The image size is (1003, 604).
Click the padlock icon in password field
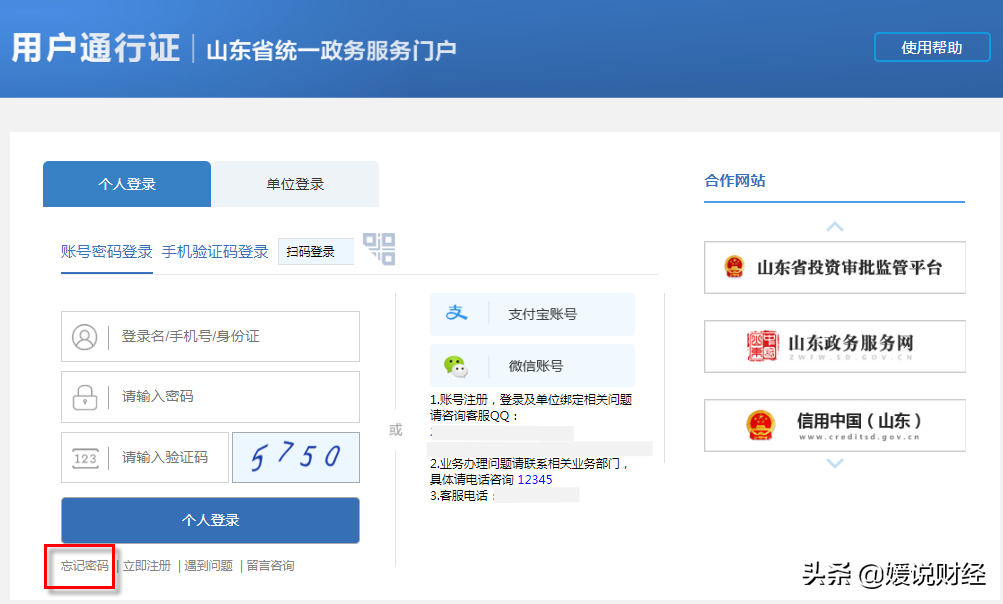point(84,397)
